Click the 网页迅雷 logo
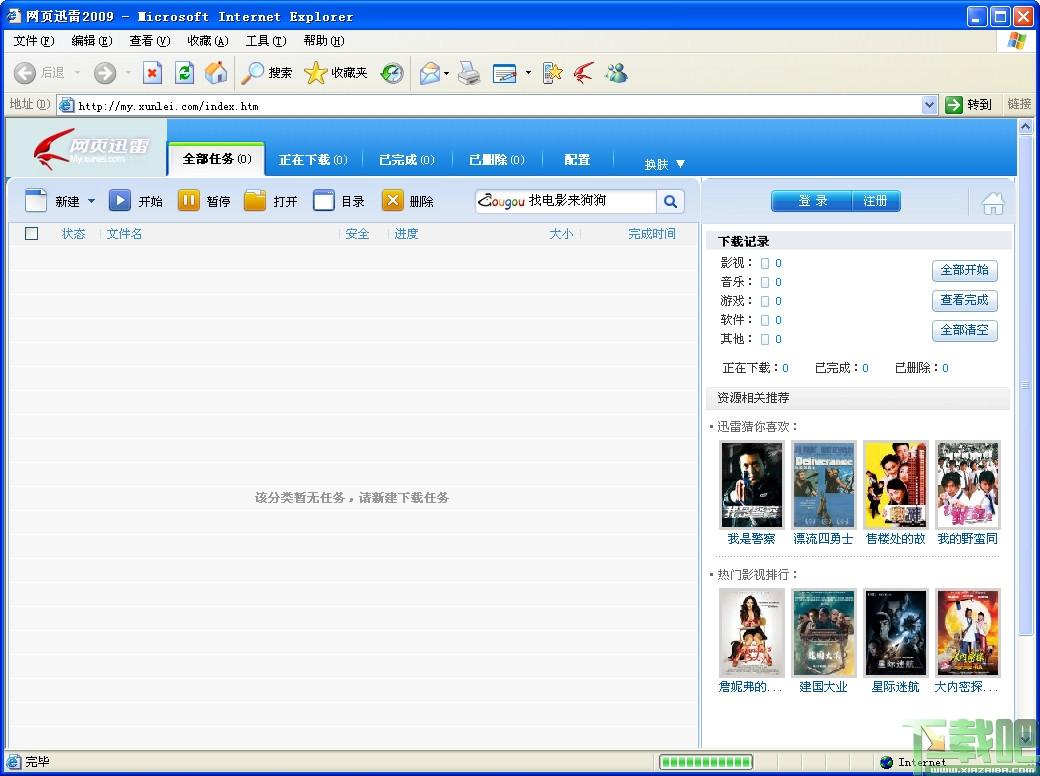The width and height of the screenshot is (1040, 776). click(91, 149)
